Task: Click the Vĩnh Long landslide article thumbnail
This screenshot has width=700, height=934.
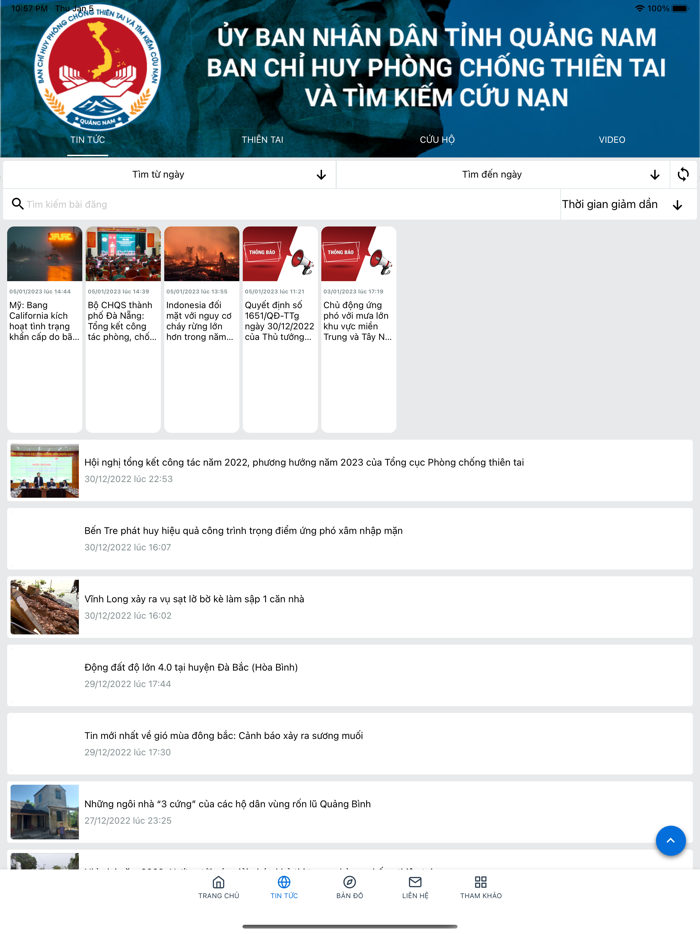Action: click(45, 607)
